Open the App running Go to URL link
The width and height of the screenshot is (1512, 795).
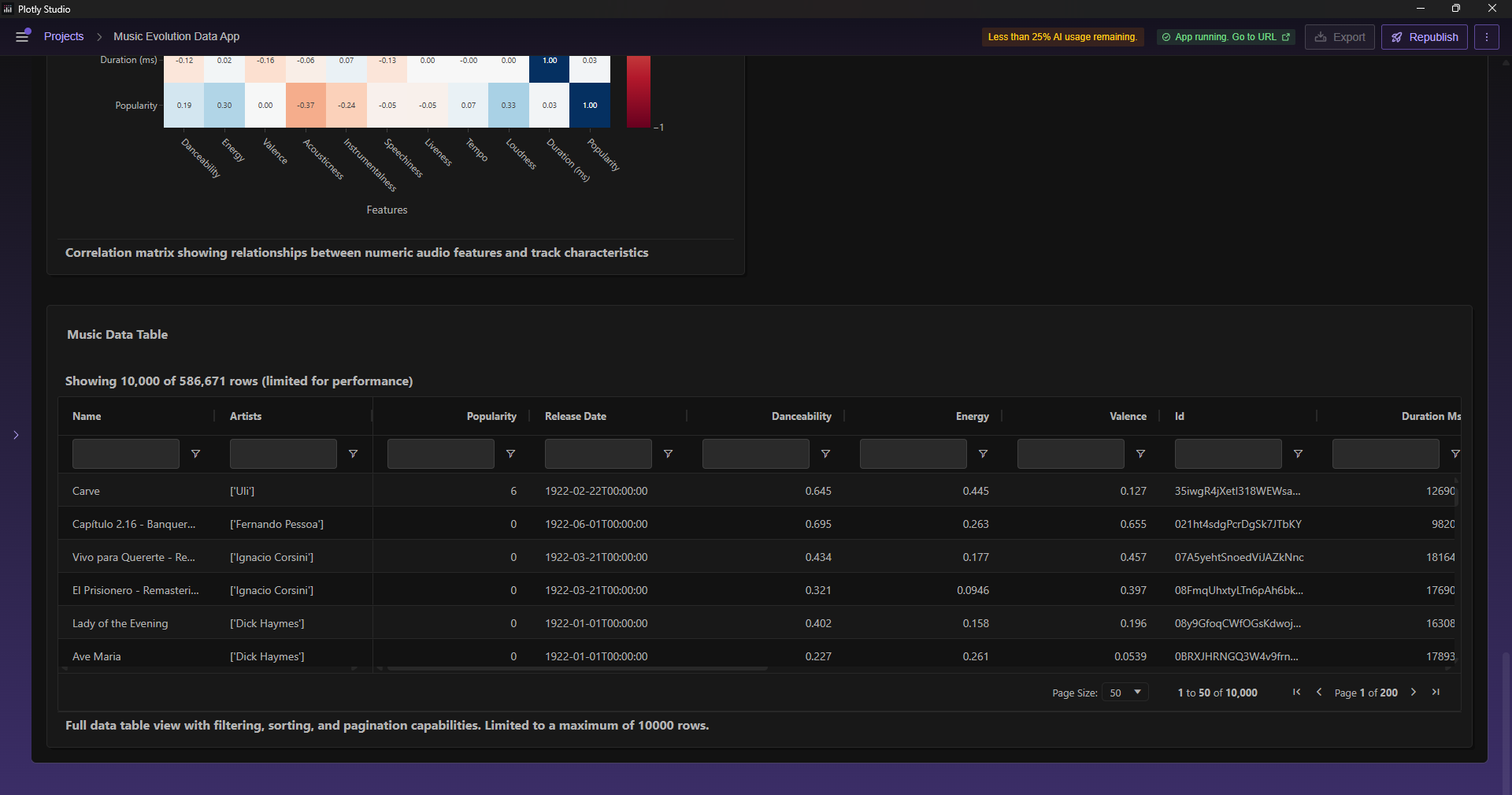[x=1225, y=37]
